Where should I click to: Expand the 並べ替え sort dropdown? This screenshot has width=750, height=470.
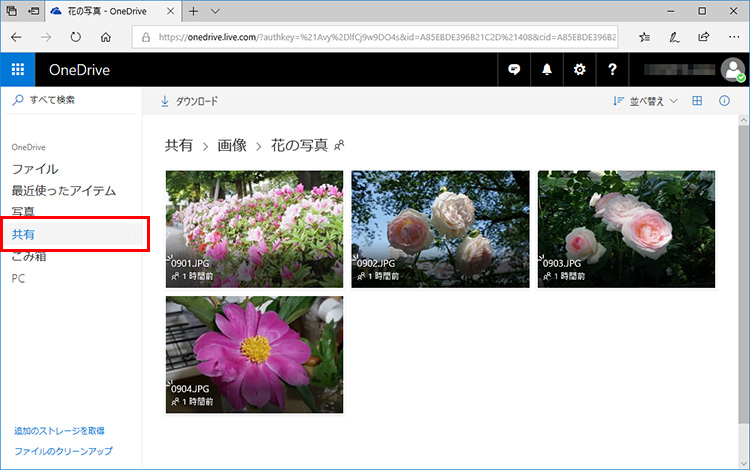(645, 101)
